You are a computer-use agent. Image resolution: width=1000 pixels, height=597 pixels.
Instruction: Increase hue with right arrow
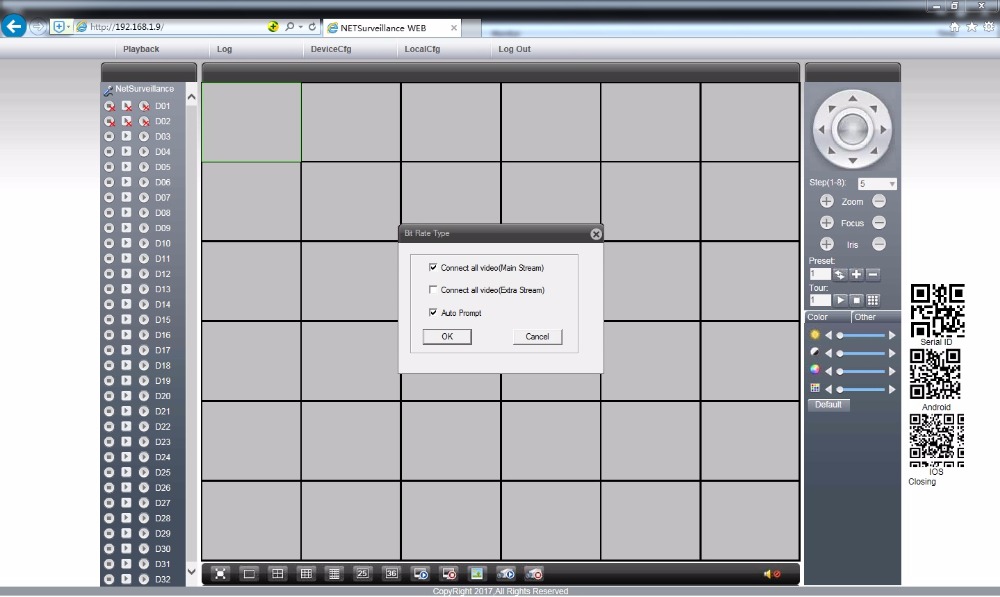(x=892, y=389)
